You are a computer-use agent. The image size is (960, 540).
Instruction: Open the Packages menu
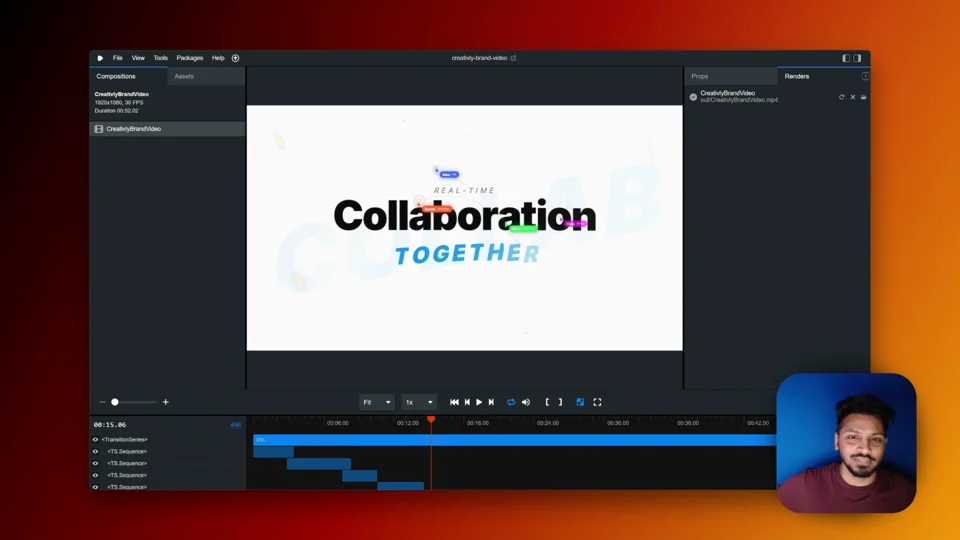click(x=190, y=58)
